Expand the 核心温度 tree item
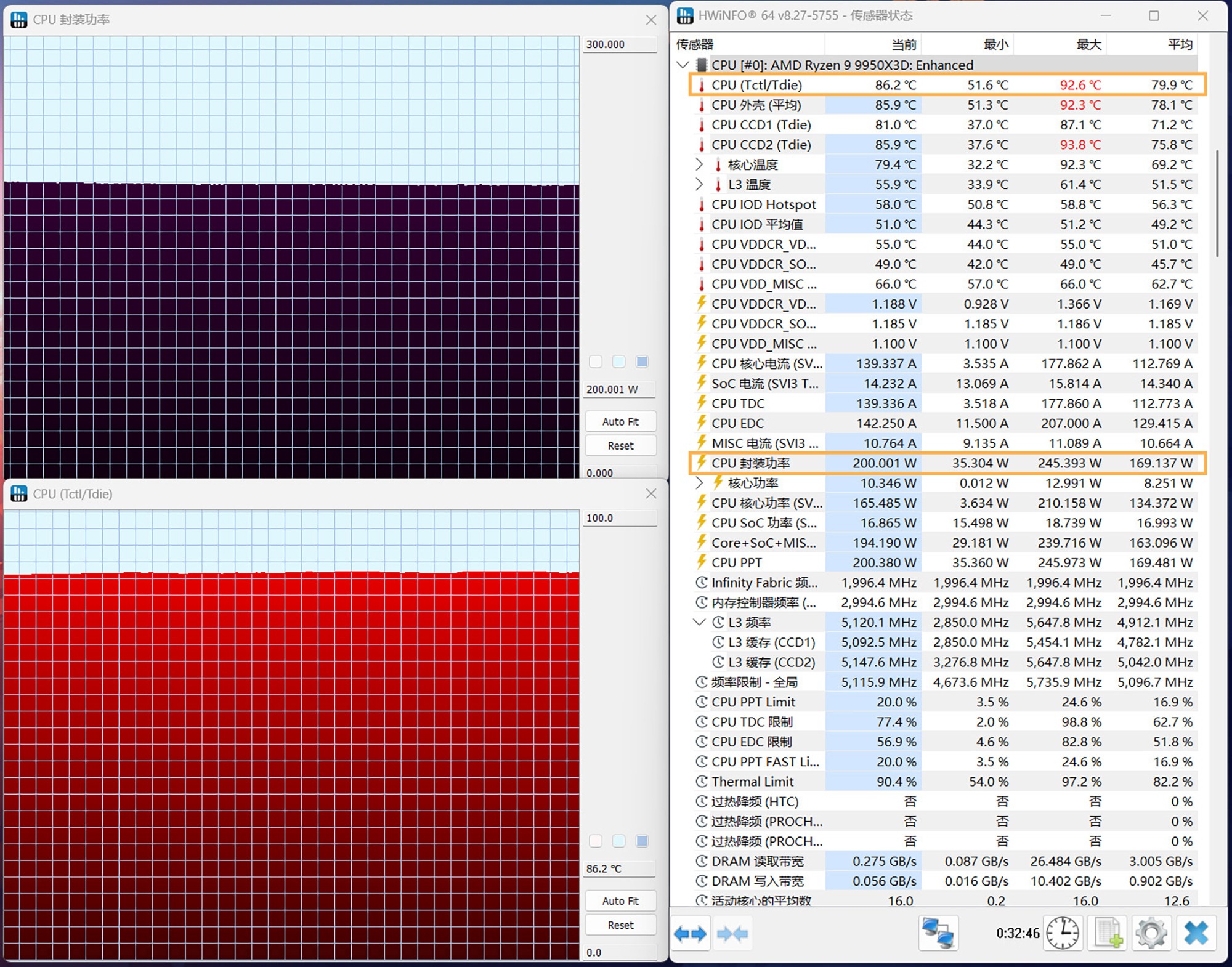Viewport: 1232px width, 967px height. click(699, 164)
